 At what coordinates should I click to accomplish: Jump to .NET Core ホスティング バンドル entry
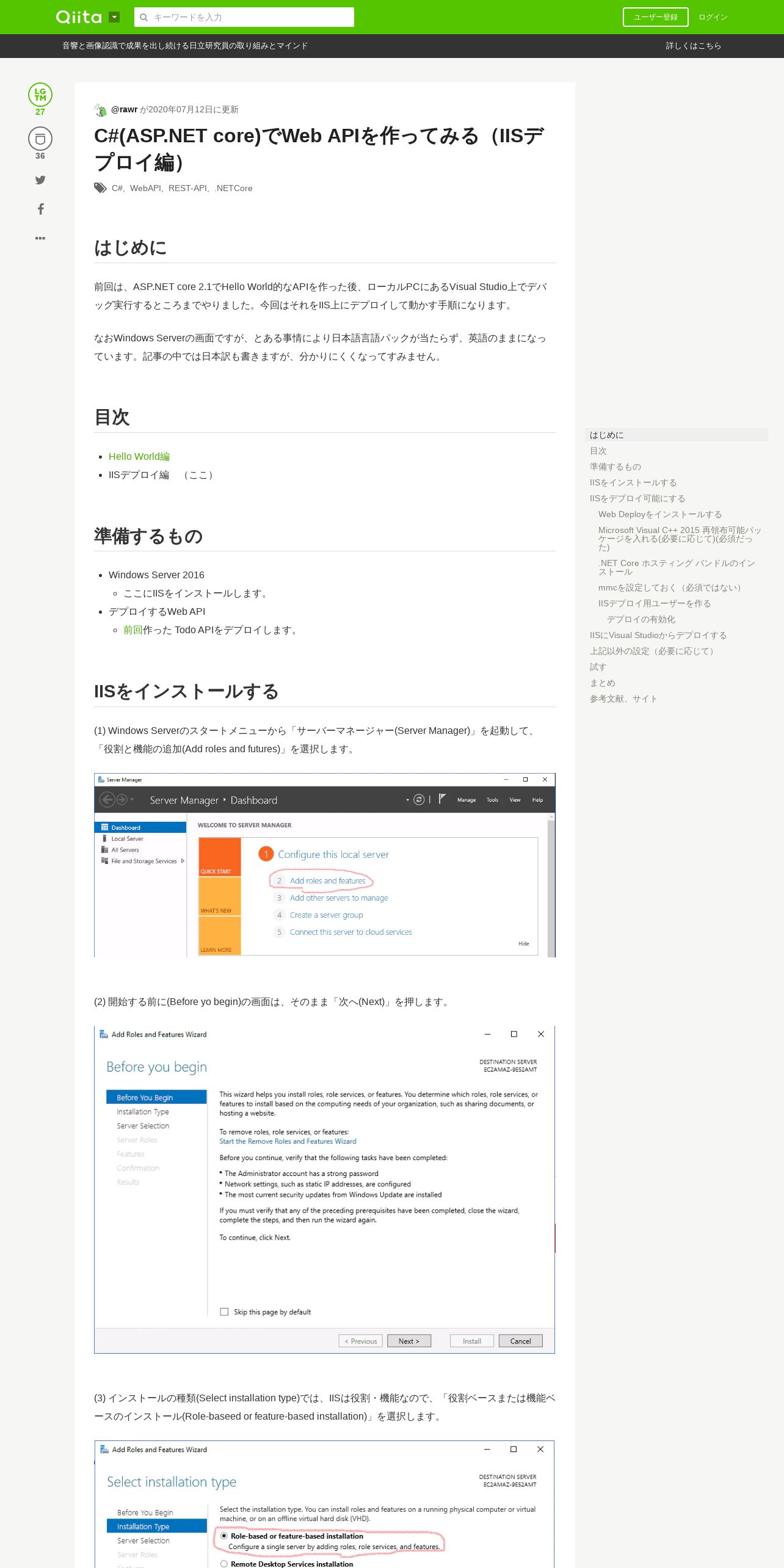point(677,567)
